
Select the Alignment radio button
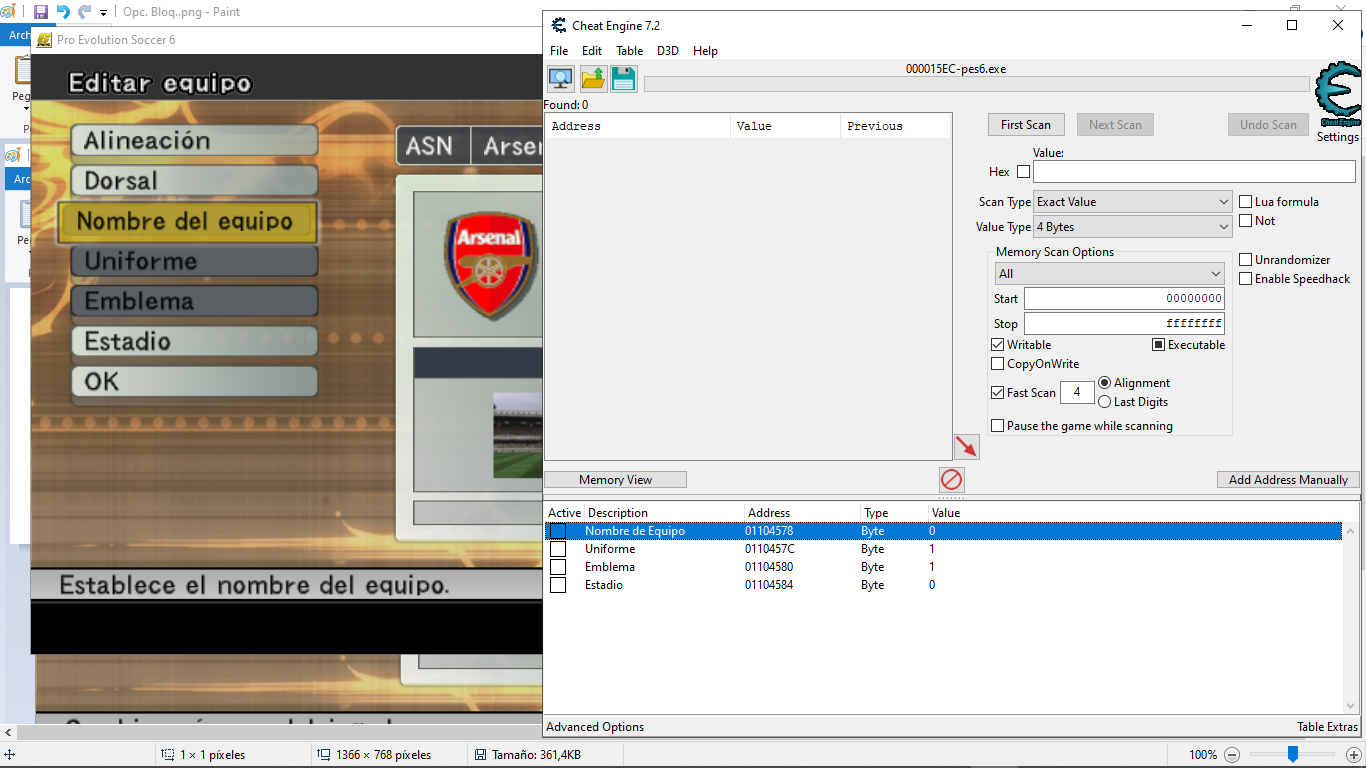(1105, 383)
